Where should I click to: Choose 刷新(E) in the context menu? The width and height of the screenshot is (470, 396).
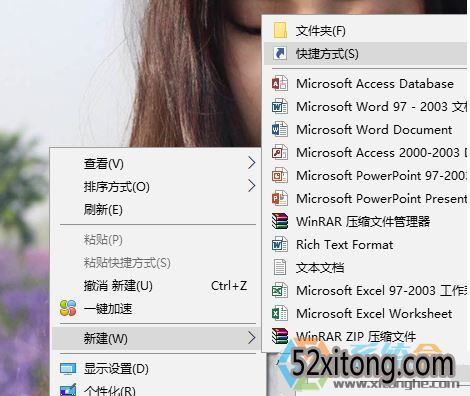[x=156, y=209]
